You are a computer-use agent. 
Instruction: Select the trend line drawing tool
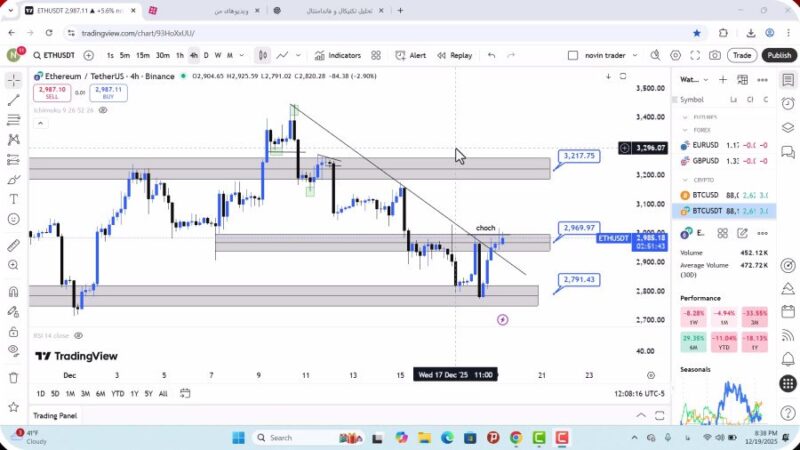pyautogui.click(x=13, y=100)
